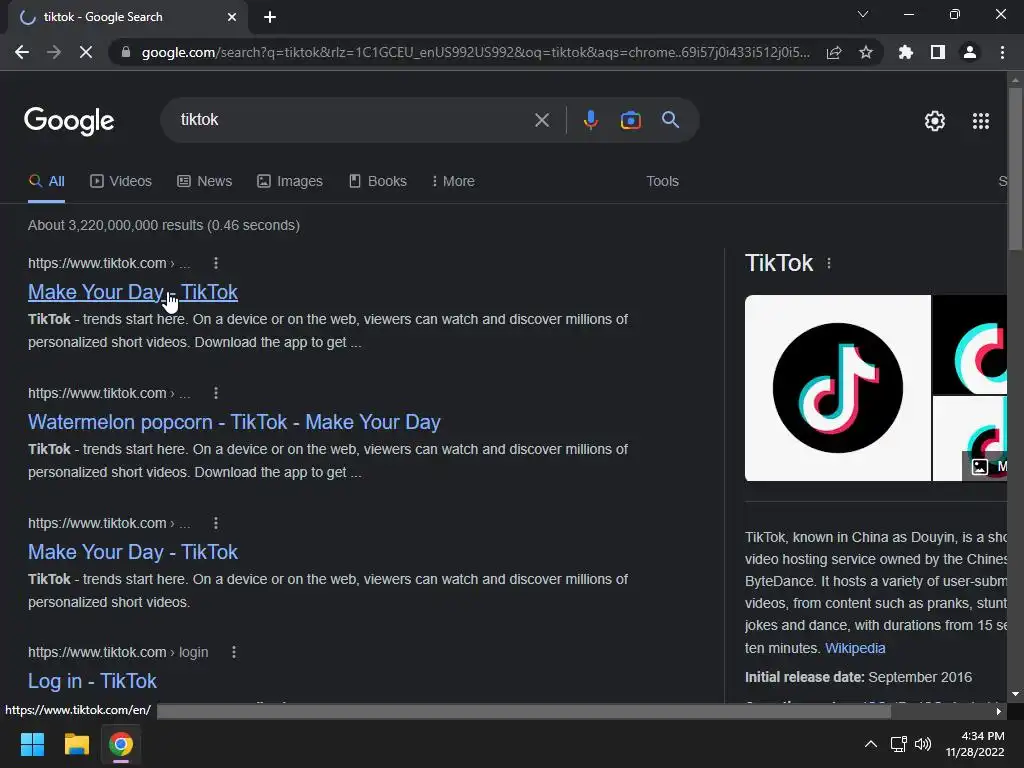Open options dots above the third result
Image resolution: width=1024 pixels, height=768 pixels.
pos(216,523)
